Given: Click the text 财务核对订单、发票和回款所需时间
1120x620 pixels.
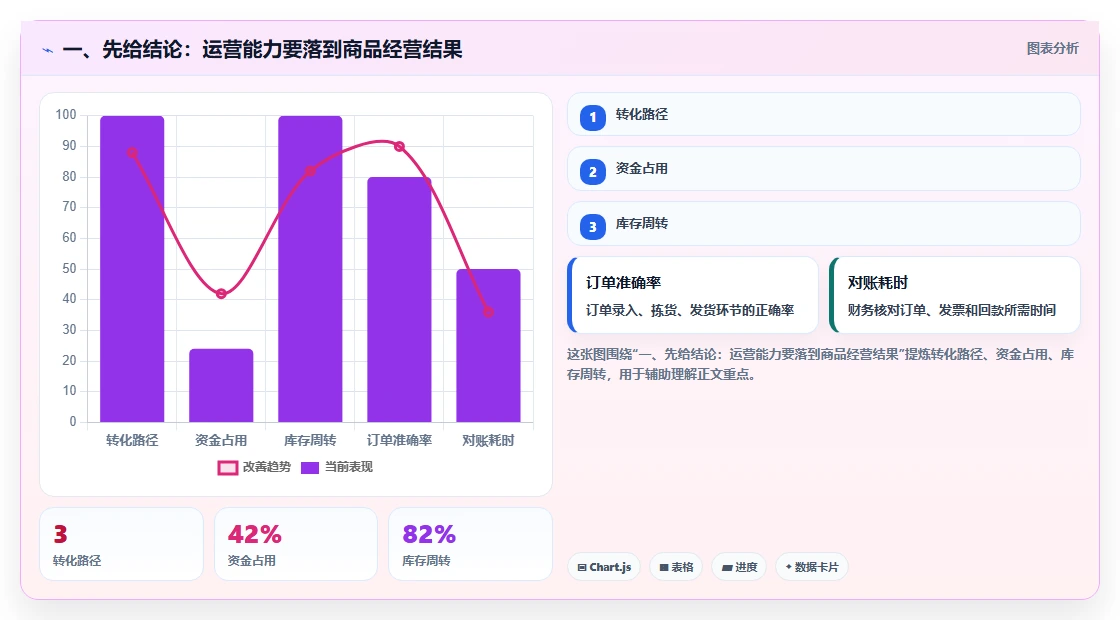Looking at the screenshot, I should point(951,310).
